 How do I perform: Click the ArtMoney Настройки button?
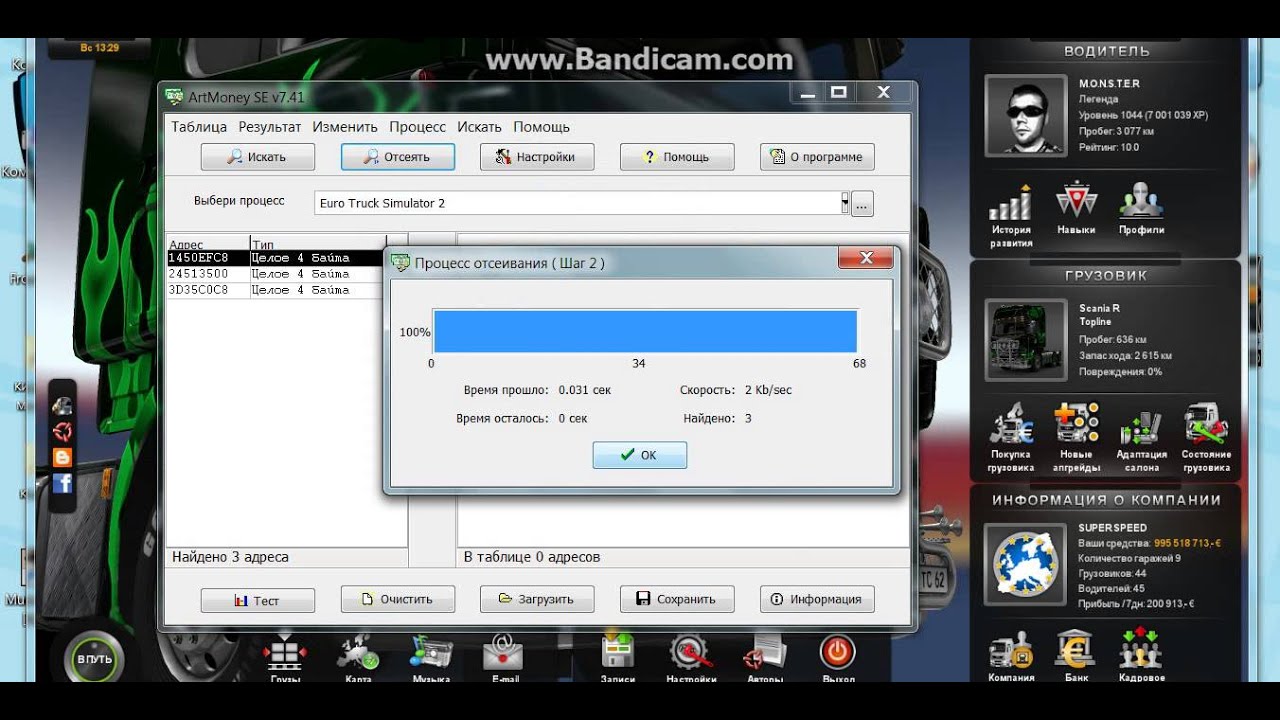tap(537, 157)
